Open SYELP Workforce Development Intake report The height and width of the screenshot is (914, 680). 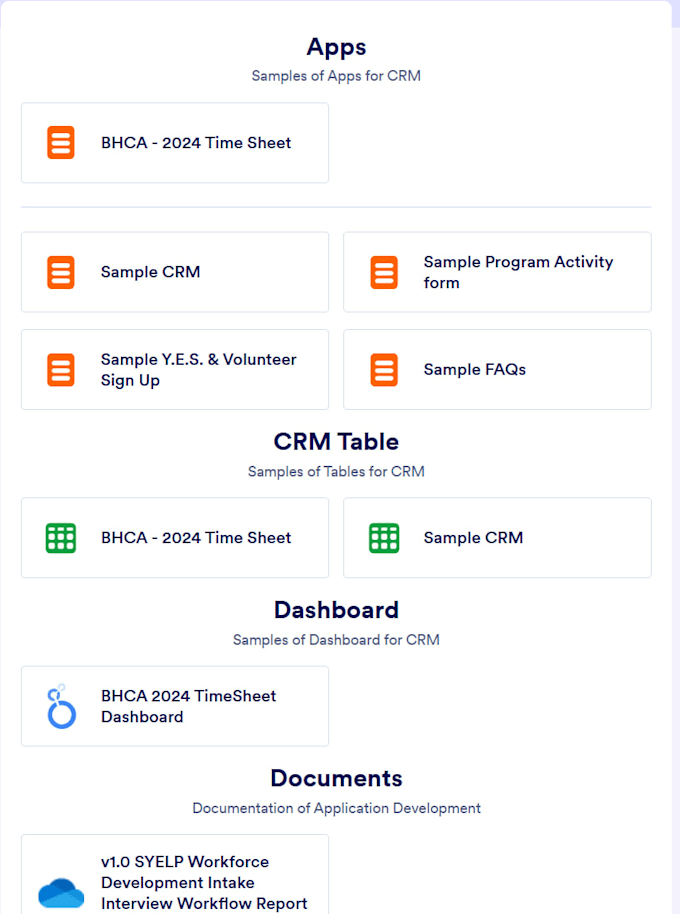tap(204, 883)
